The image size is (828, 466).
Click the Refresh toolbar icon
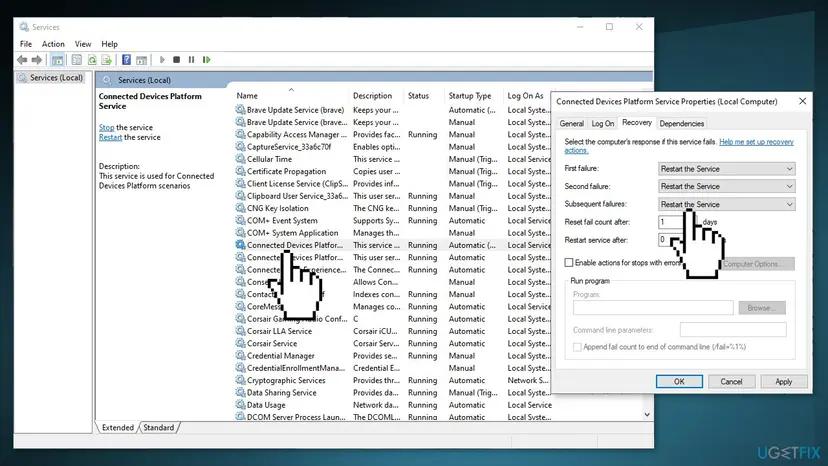pyautogui.click(x=92, y=60)
